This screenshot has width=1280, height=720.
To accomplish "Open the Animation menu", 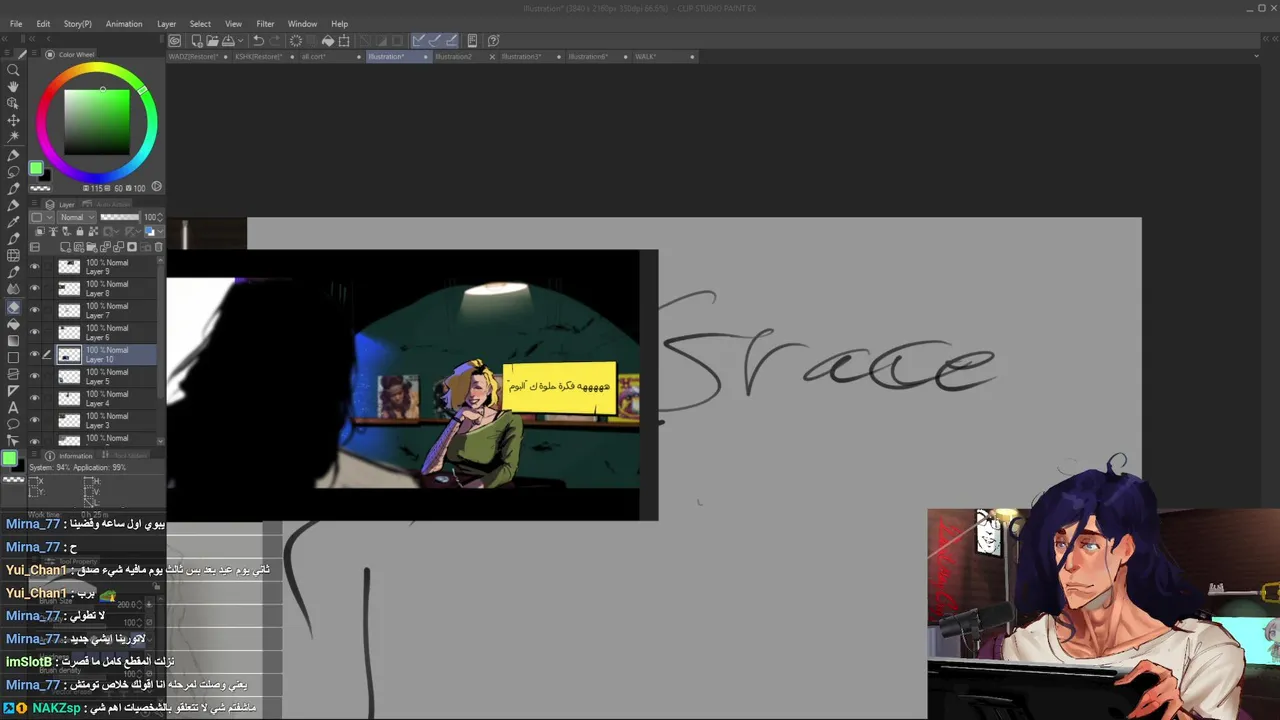I will click(x=124, y=24).
